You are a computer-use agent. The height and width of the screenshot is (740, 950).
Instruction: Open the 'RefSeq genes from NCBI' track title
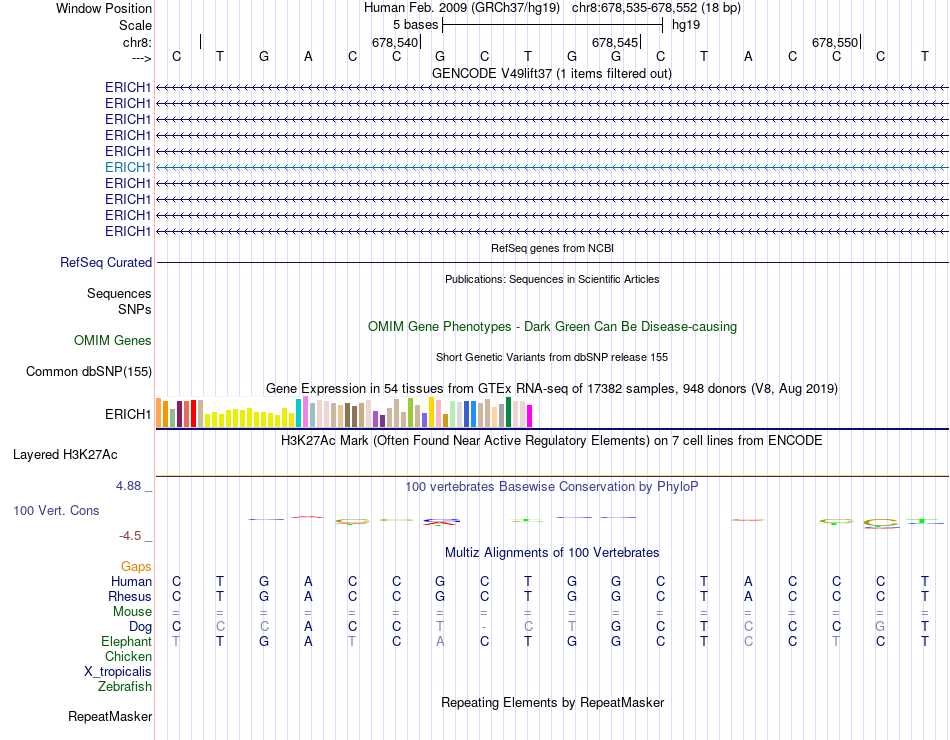[x=552, y=248]
